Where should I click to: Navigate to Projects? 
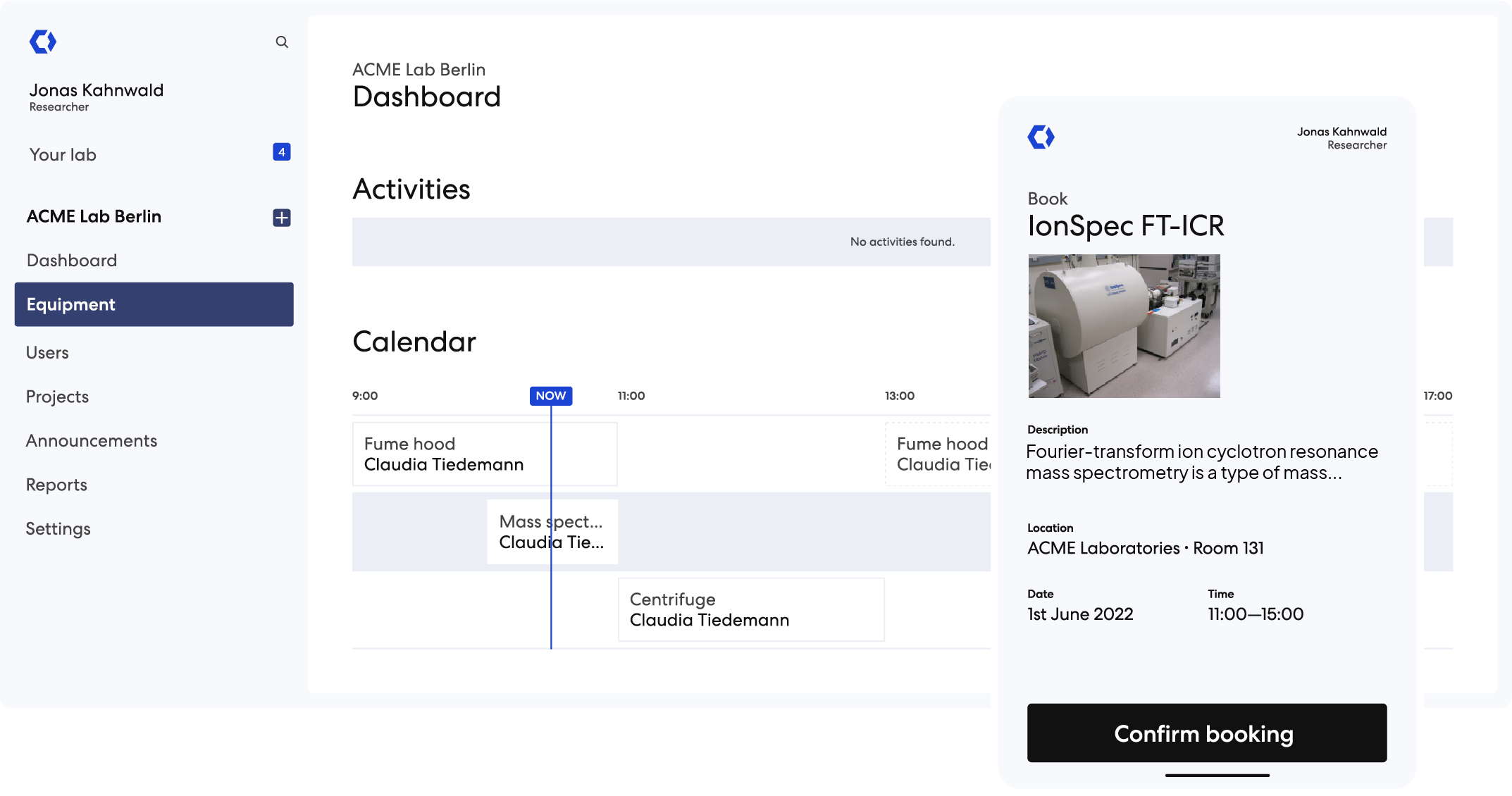57,397
